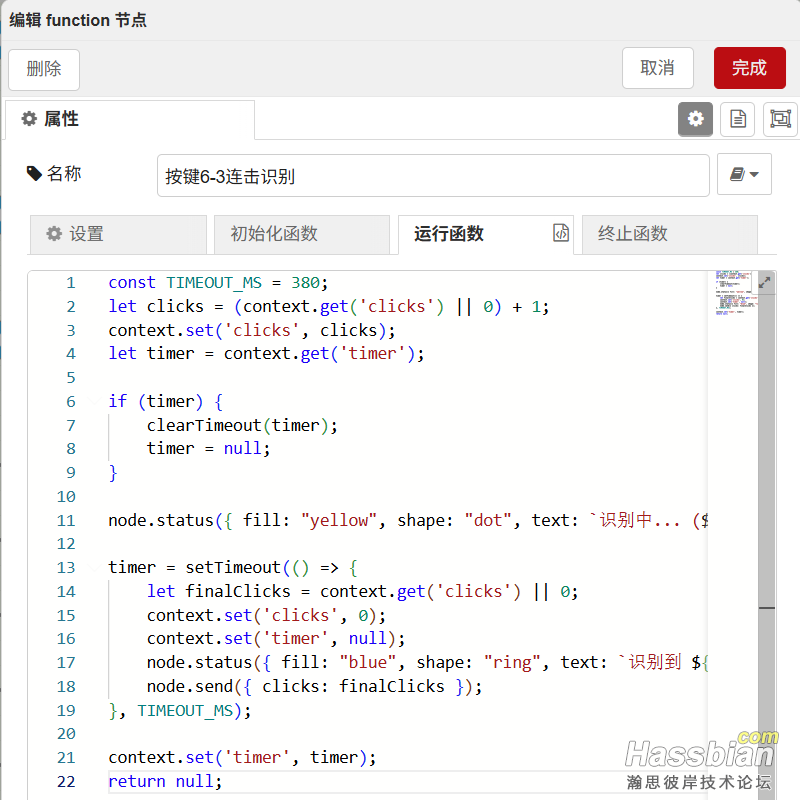The width and height of the screenshot is (800, 800).
Task: Click the line "context.set('clicks', 0);"
Action: pyautogui.click(x=266, y=616)
